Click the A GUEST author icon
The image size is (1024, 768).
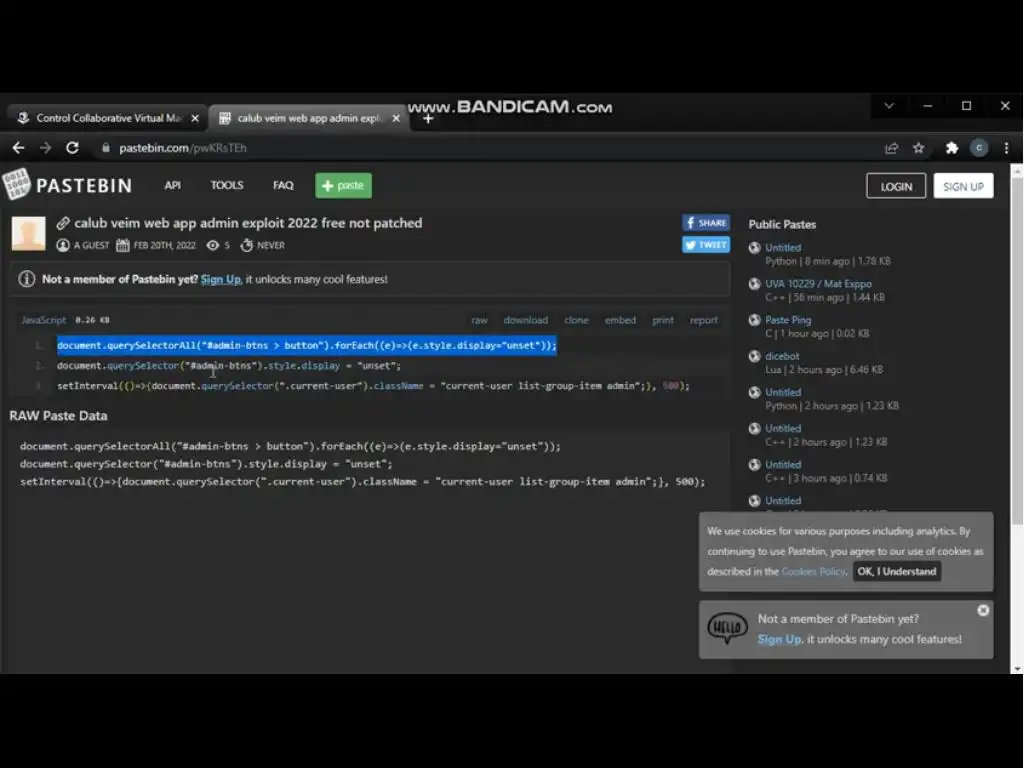coord(63,246)
